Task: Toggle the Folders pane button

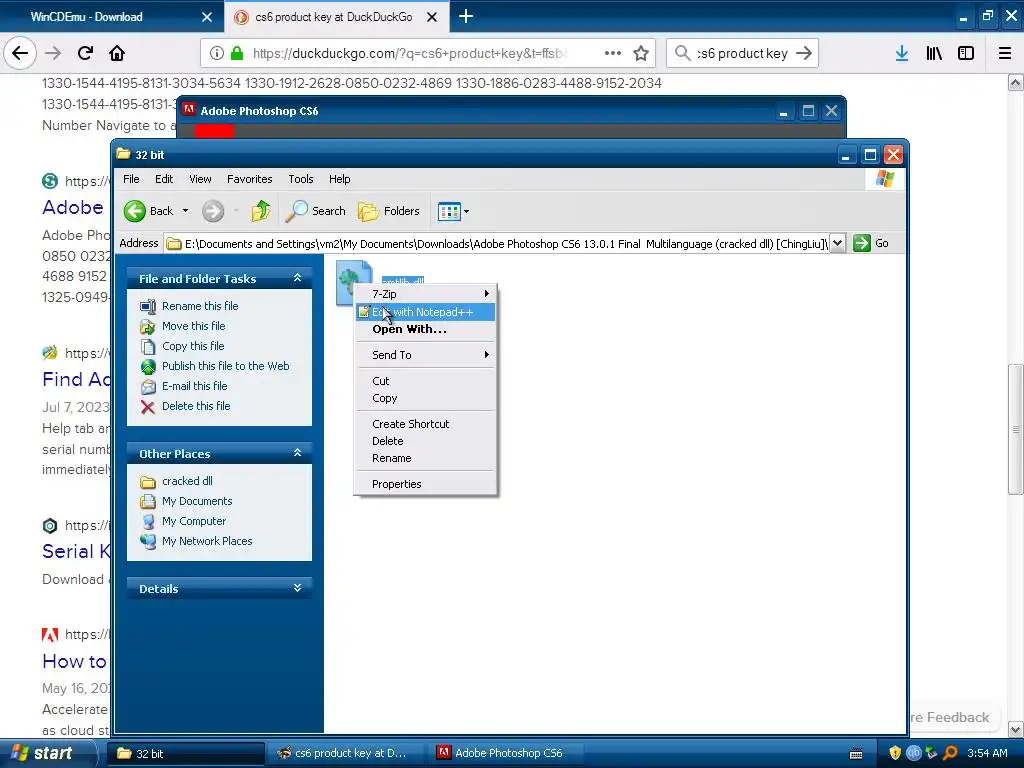Action: (x=389, y=211)
